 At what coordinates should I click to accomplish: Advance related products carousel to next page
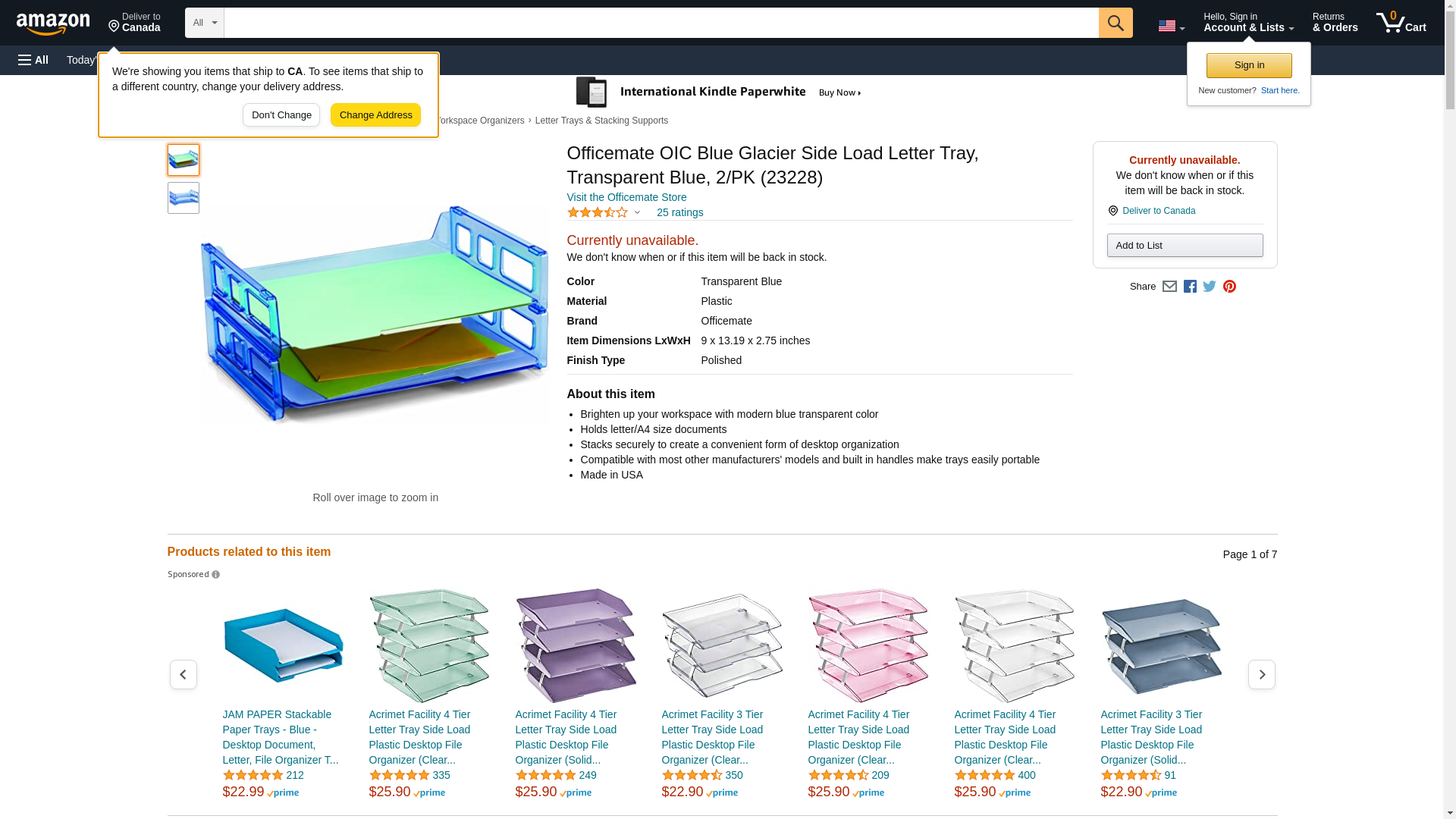(x=1261, y=674)
